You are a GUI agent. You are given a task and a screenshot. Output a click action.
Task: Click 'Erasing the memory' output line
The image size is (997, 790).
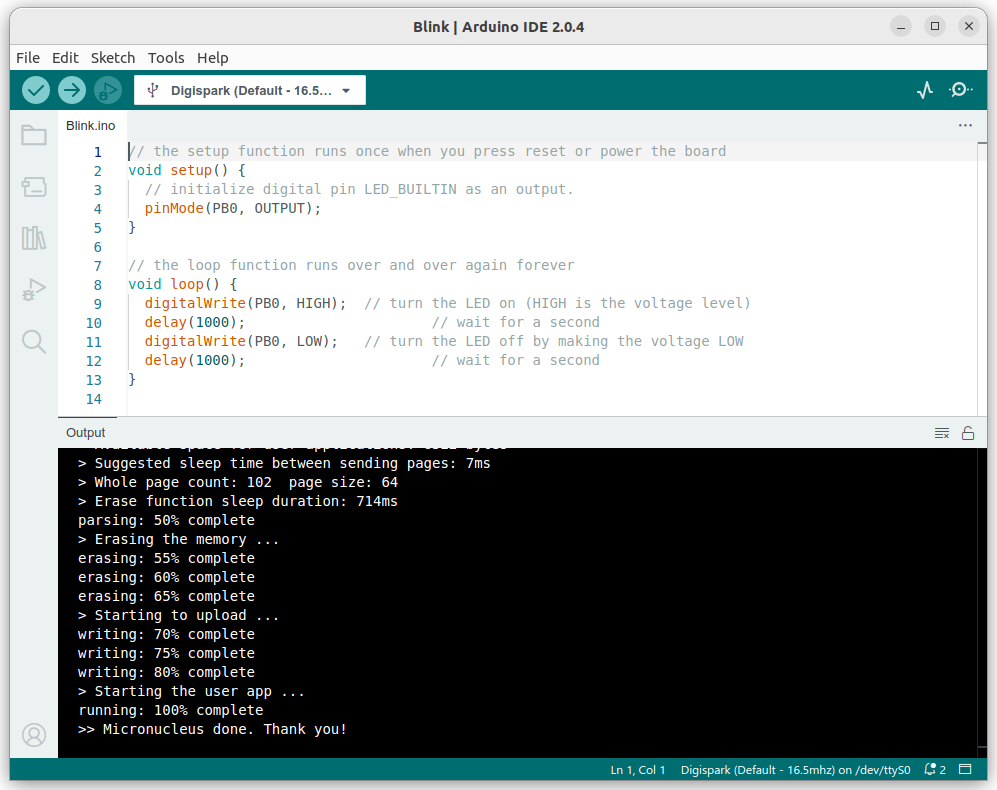click(x=178, y=539)
